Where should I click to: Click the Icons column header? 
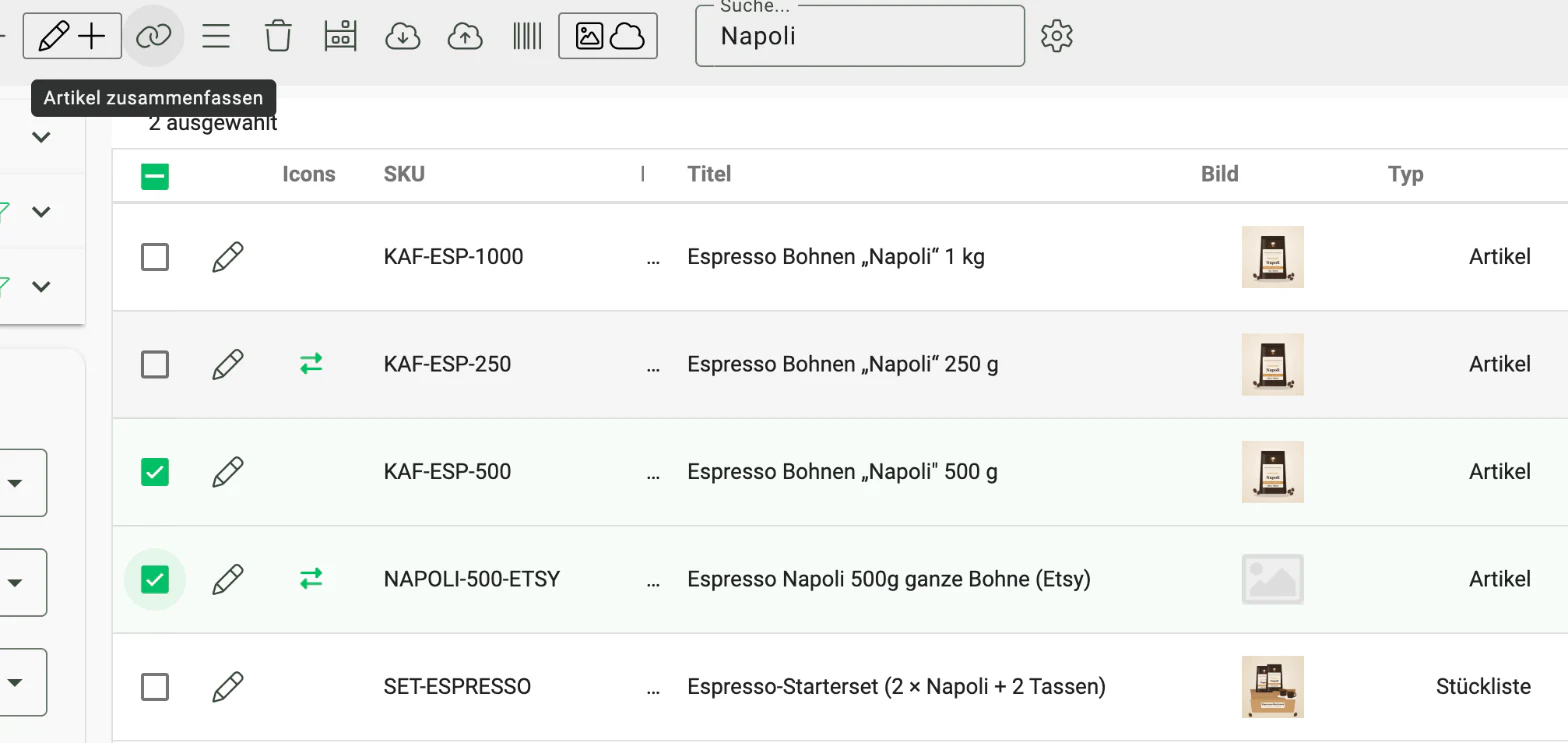click(x=309, y=174)
